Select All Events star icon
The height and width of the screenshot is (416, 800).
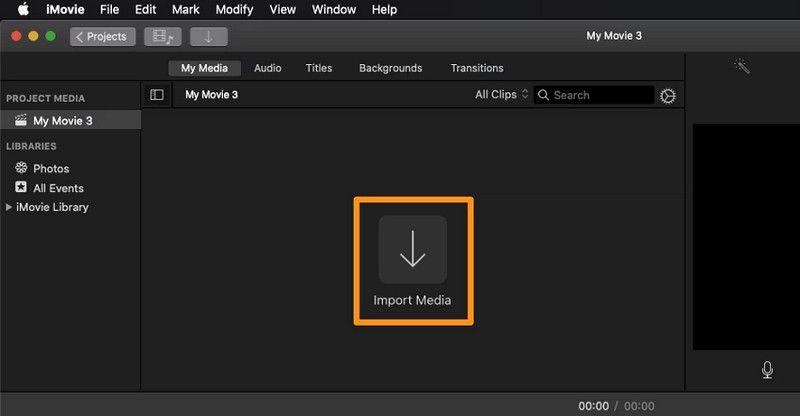click(x=21, y=187)
